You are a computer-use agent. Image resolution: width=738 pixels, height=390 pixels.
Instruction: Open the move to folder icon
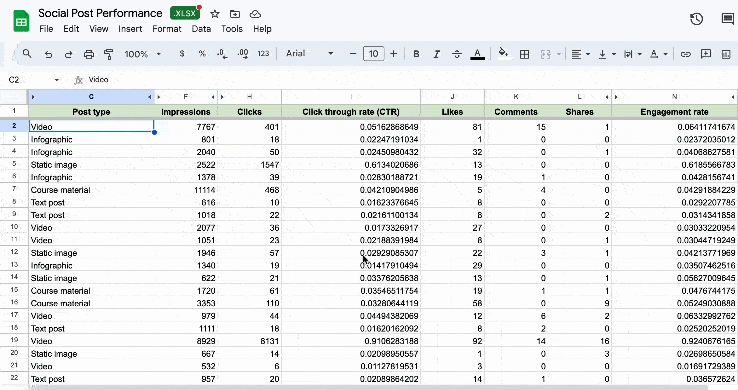point(235,14)
